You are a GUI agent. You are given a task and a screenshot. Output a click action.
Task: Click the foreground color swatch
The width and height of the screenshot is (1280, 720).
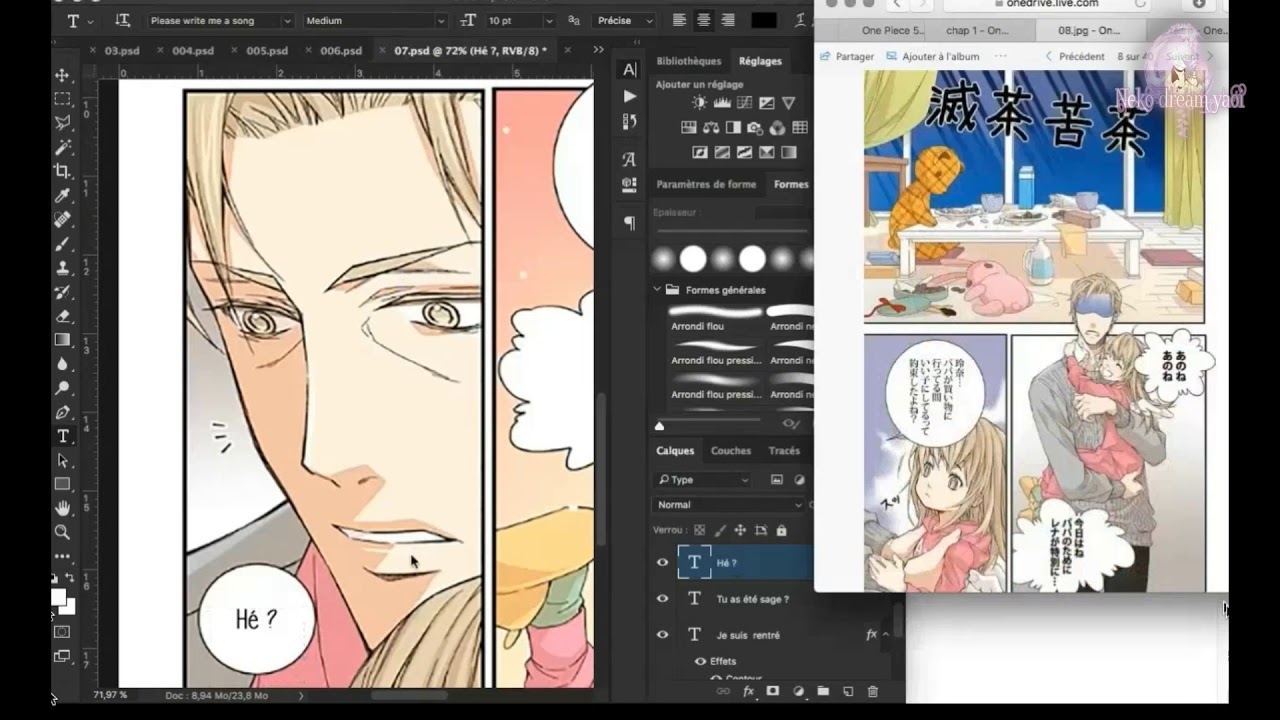point(59,597)
